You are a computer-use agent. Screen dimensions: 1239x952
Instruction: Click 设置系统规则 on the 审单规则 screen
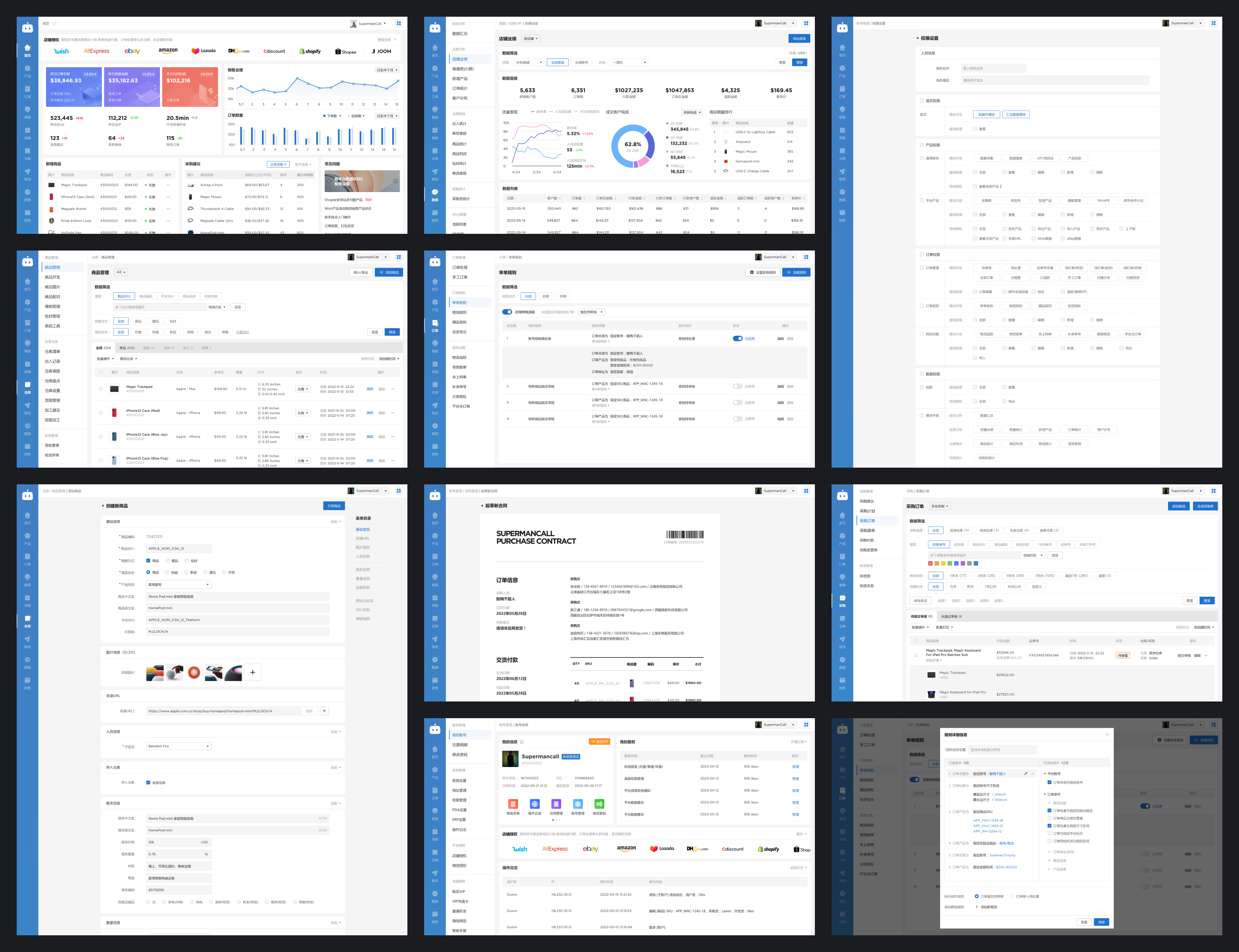point(763,272)
